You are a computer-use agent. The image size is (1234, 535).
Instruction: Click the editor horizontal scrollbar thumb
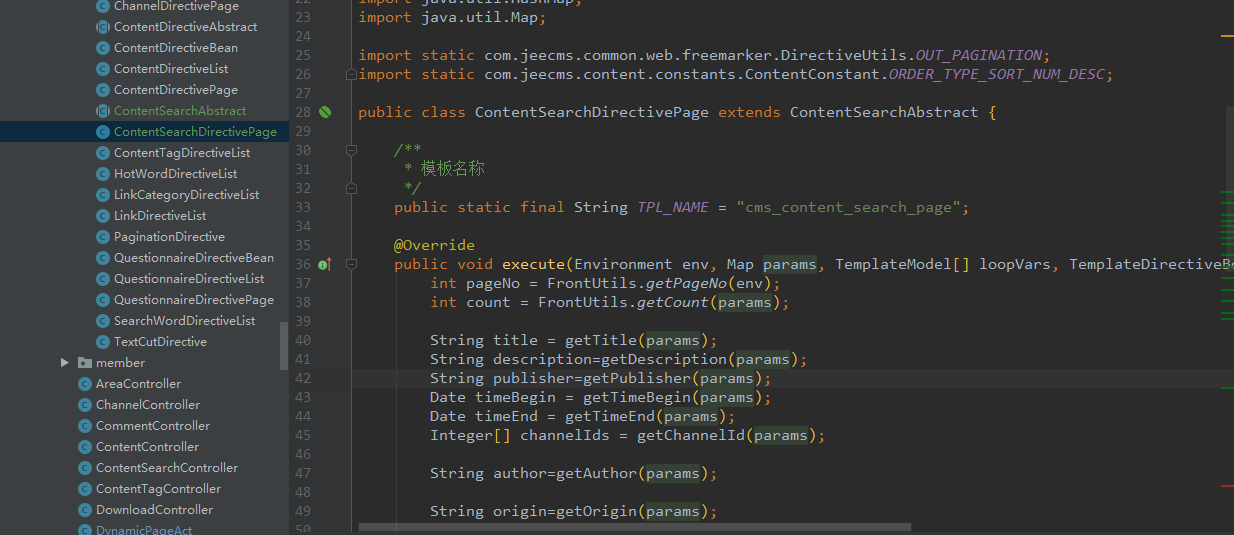634,526
